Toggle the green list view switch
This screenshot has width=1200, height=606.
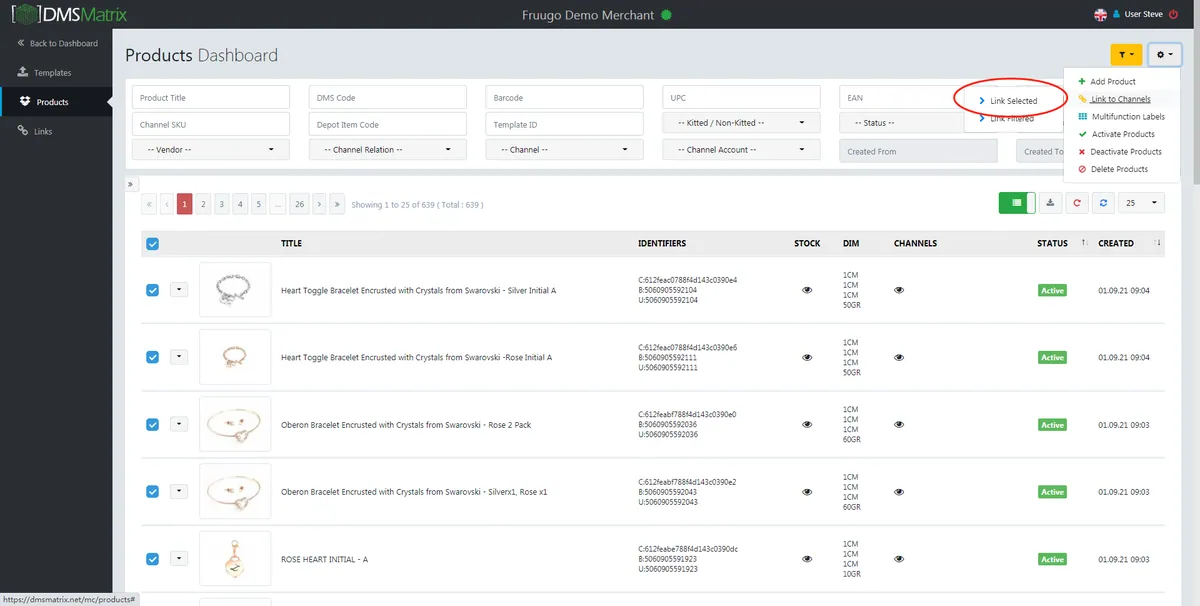click(x=1017, y=203)
